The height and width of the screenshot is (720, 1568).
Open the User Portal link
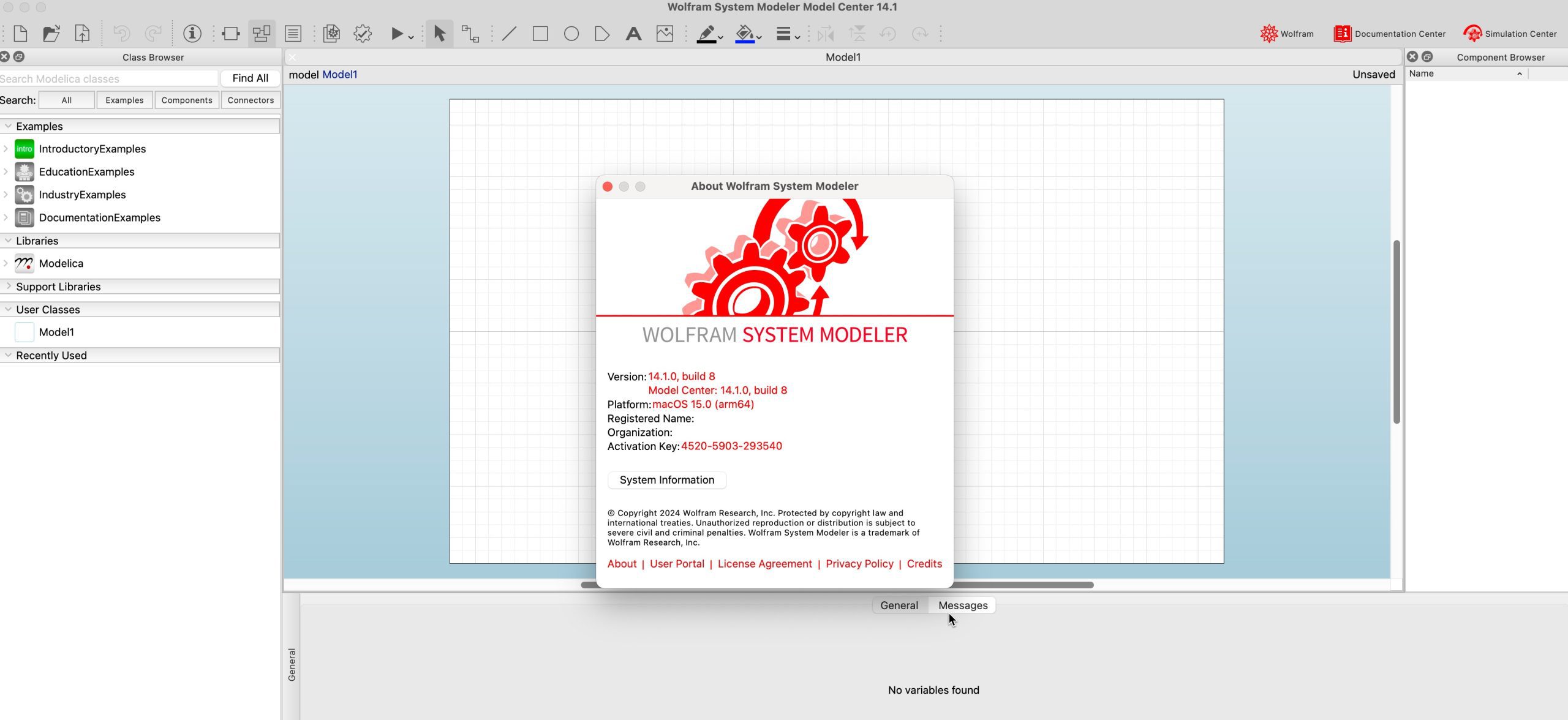point(677,564)
